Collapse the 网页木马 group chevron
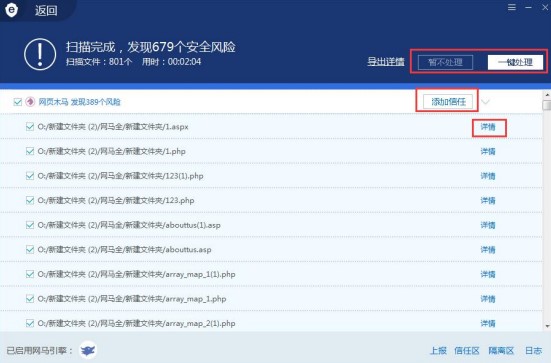 pos(485,102)
